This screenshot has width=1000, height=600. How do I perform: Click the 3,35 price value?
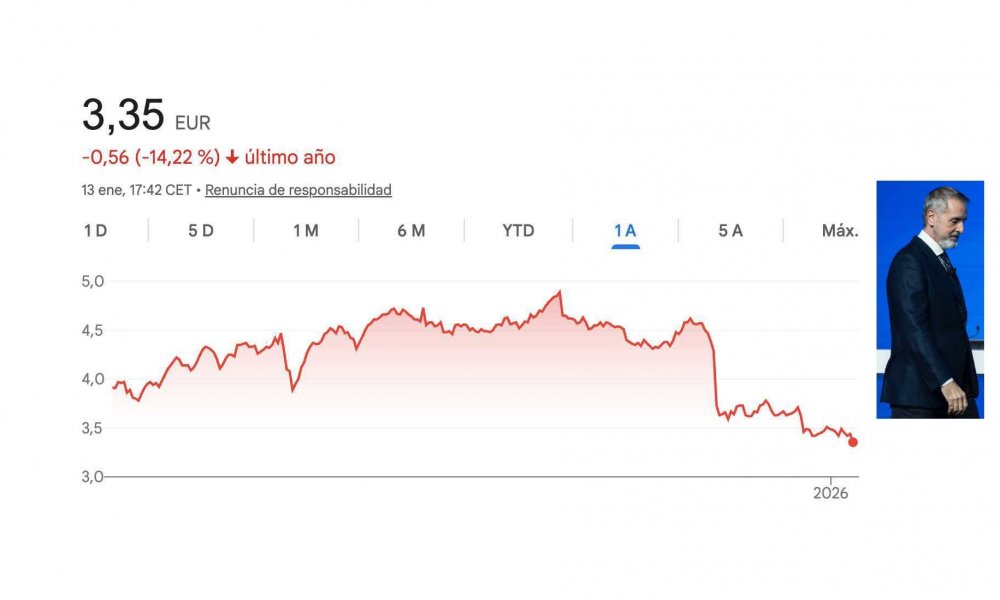coord(123,116)
